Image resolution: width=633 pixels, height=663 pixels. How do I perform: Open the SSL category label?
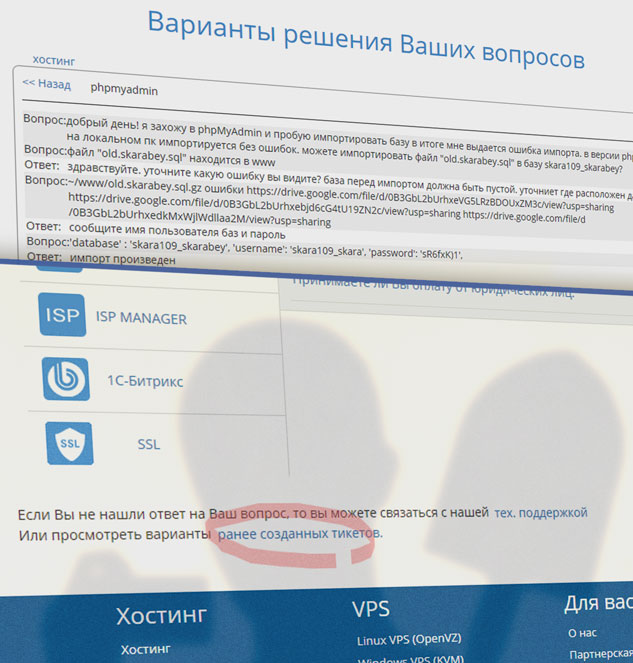coord(149,444)
